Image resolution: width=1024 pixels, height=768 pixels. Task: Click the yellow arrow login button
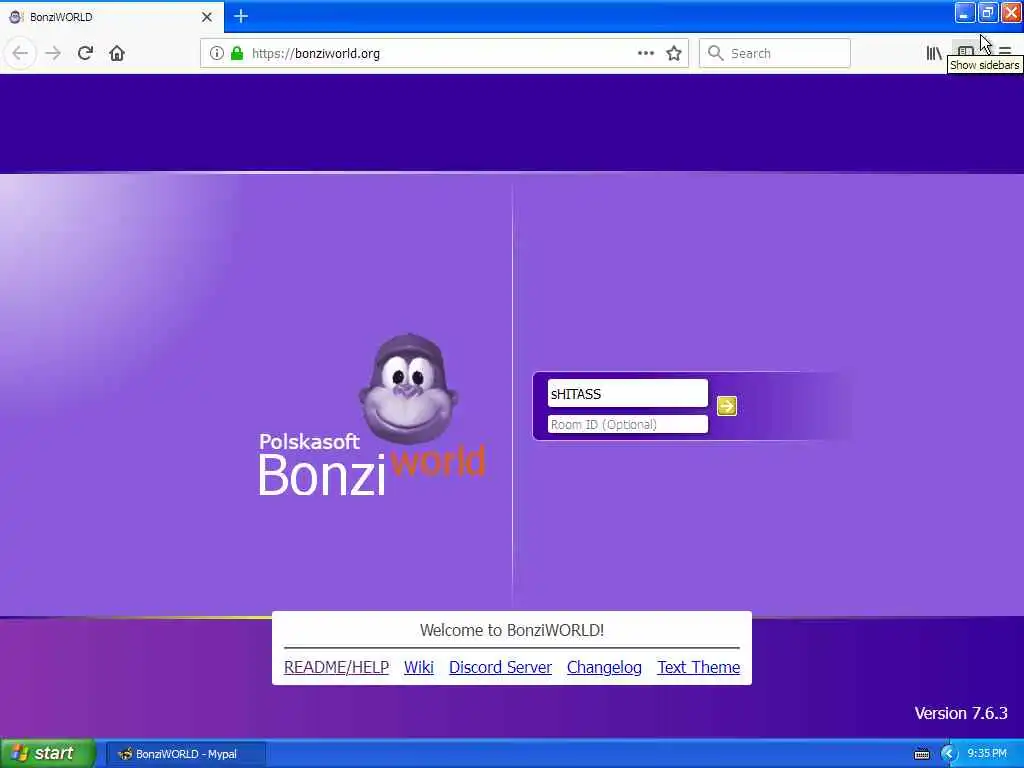coord(726,406)
